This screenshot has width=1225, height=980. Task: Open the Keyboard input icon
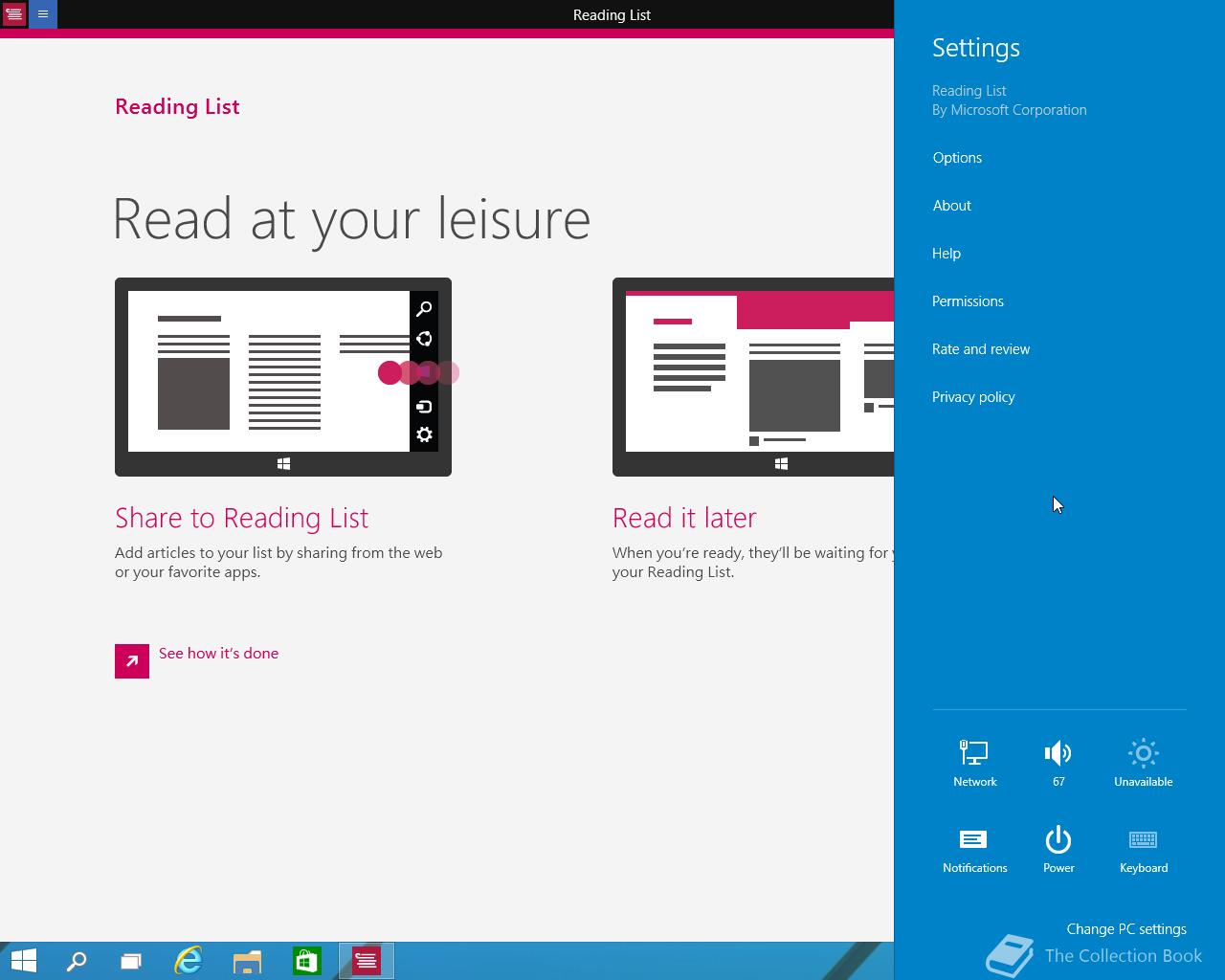1143,850
